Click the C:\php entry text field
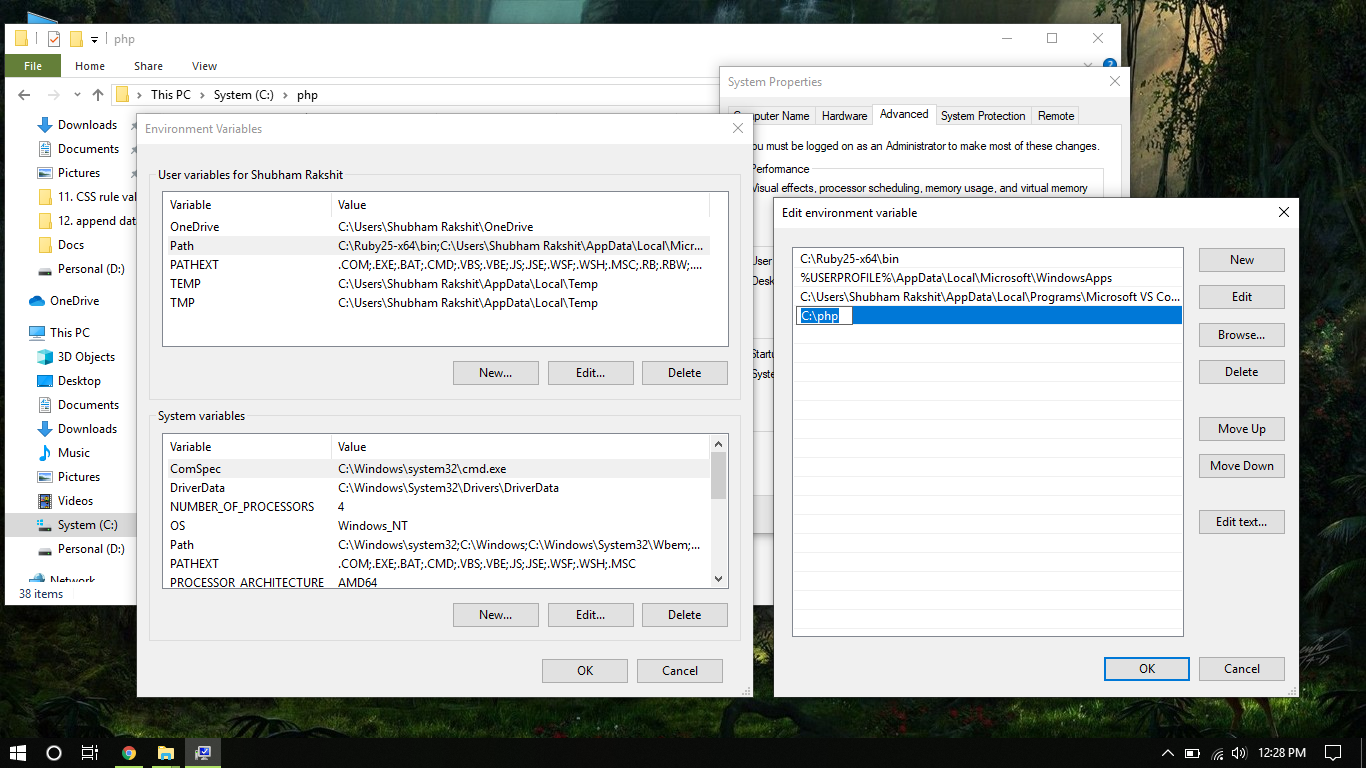Image resolution: width=1366 pixels, height=768 pixels. [824, 316]
